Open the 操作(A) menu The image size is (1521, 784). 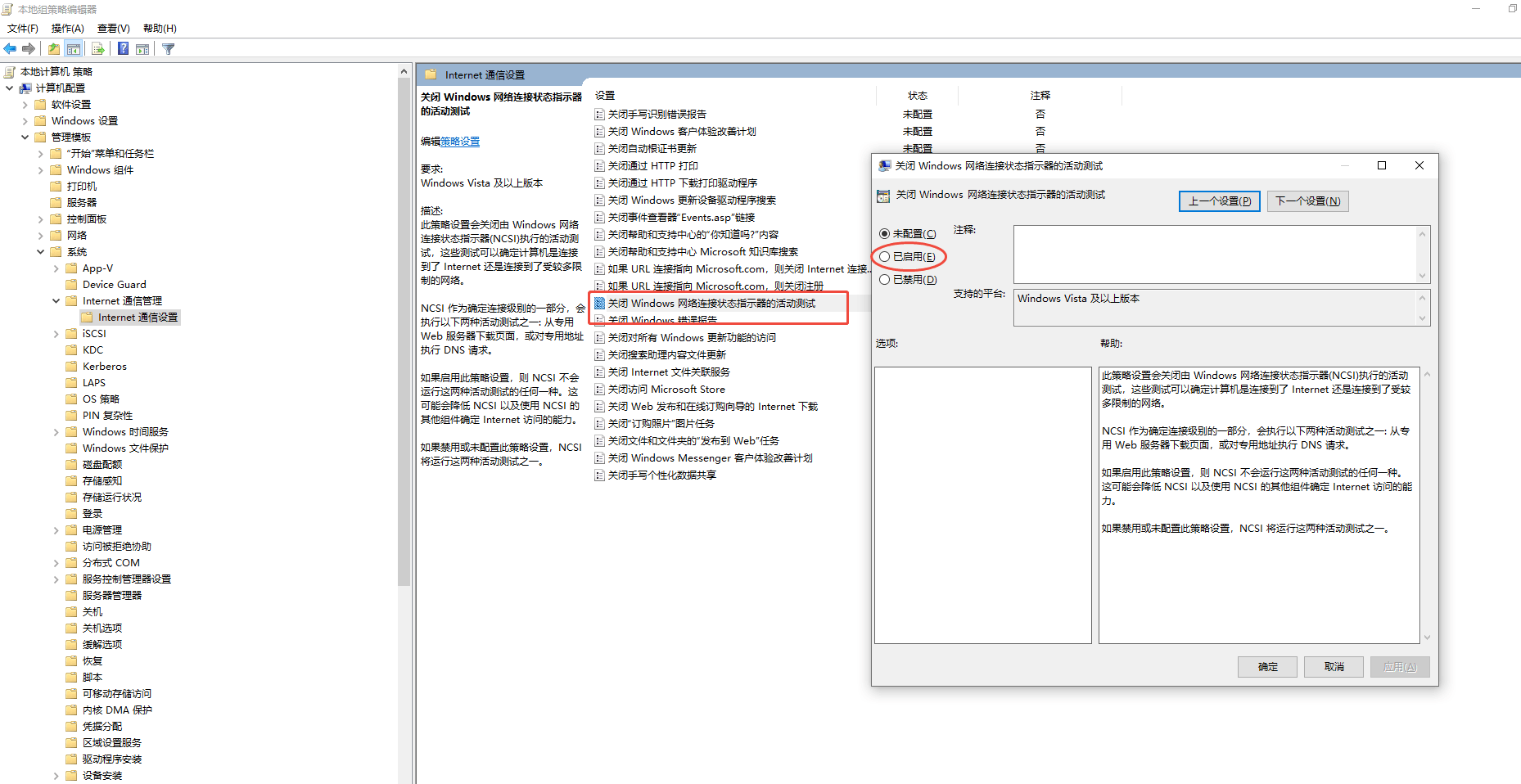pos(68,28)
